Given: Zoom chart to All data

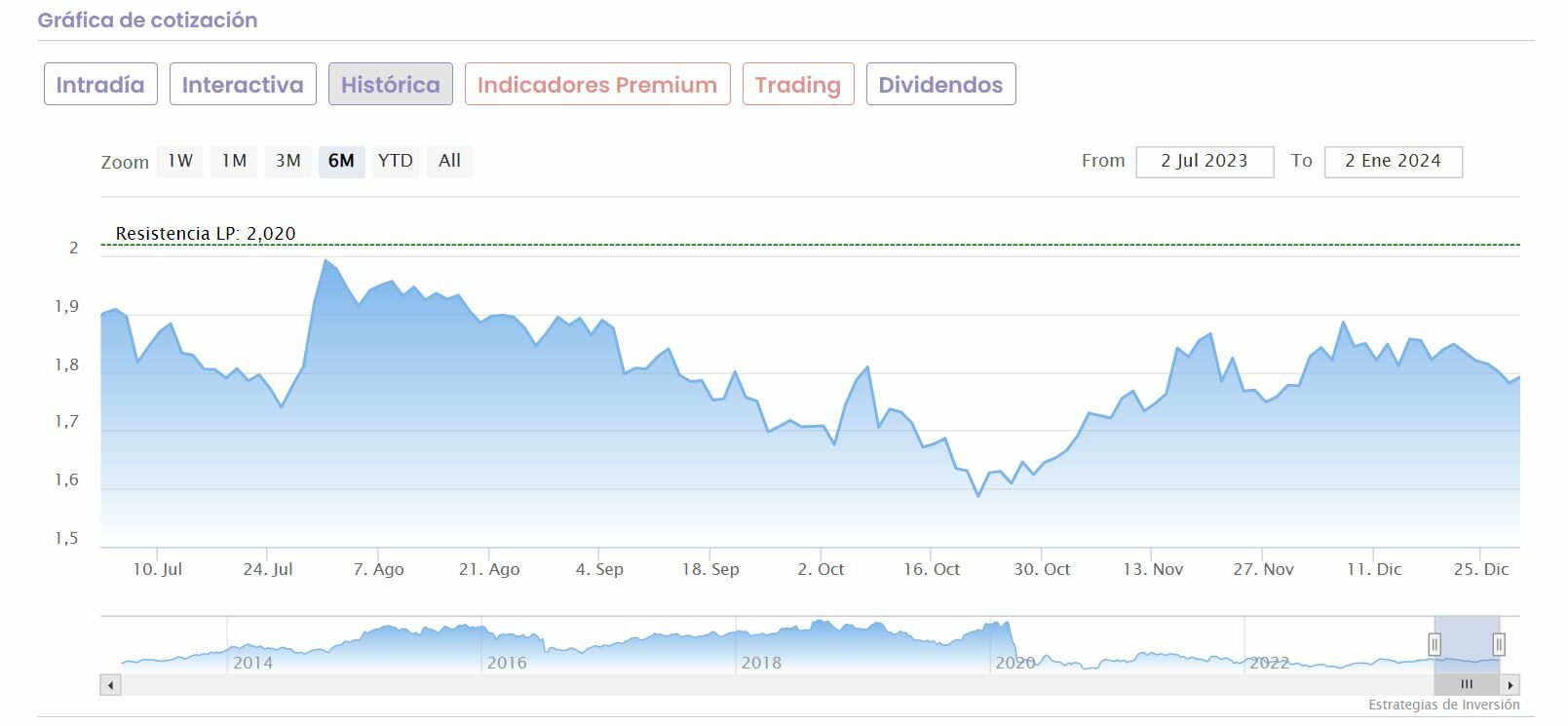Looking at the screenshot, I should pos(449,162).
